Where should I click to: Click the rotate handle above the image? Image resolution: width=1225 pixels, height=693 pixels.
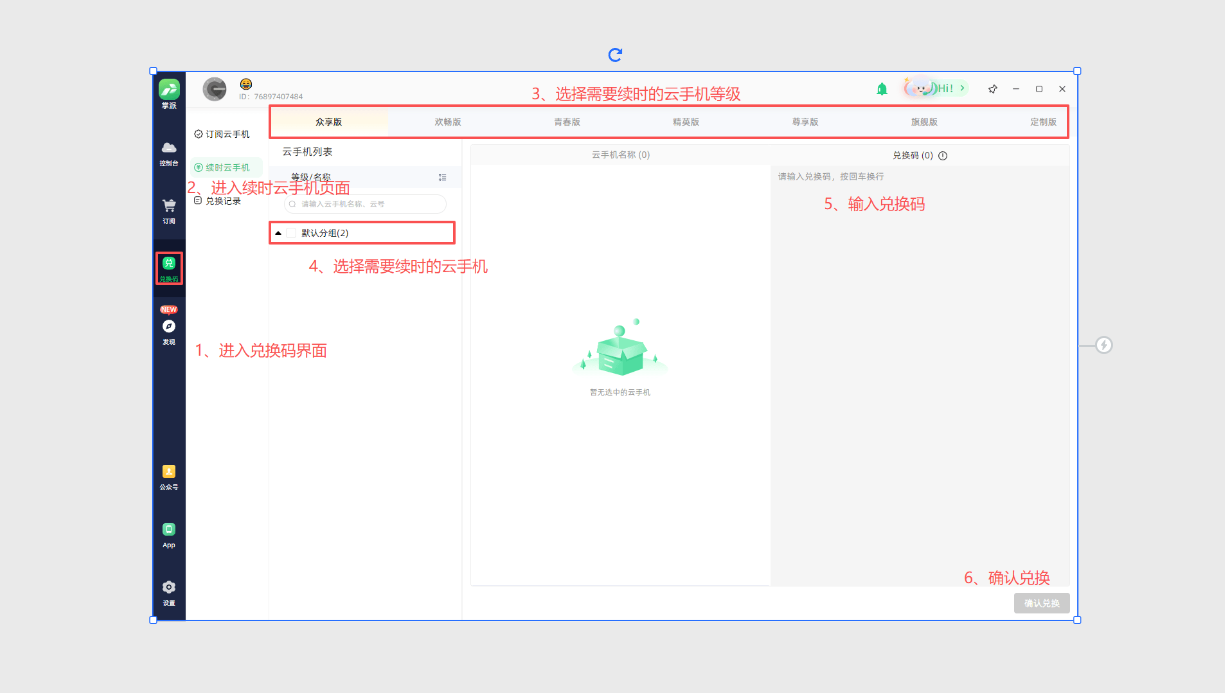[x=615, y=55]
